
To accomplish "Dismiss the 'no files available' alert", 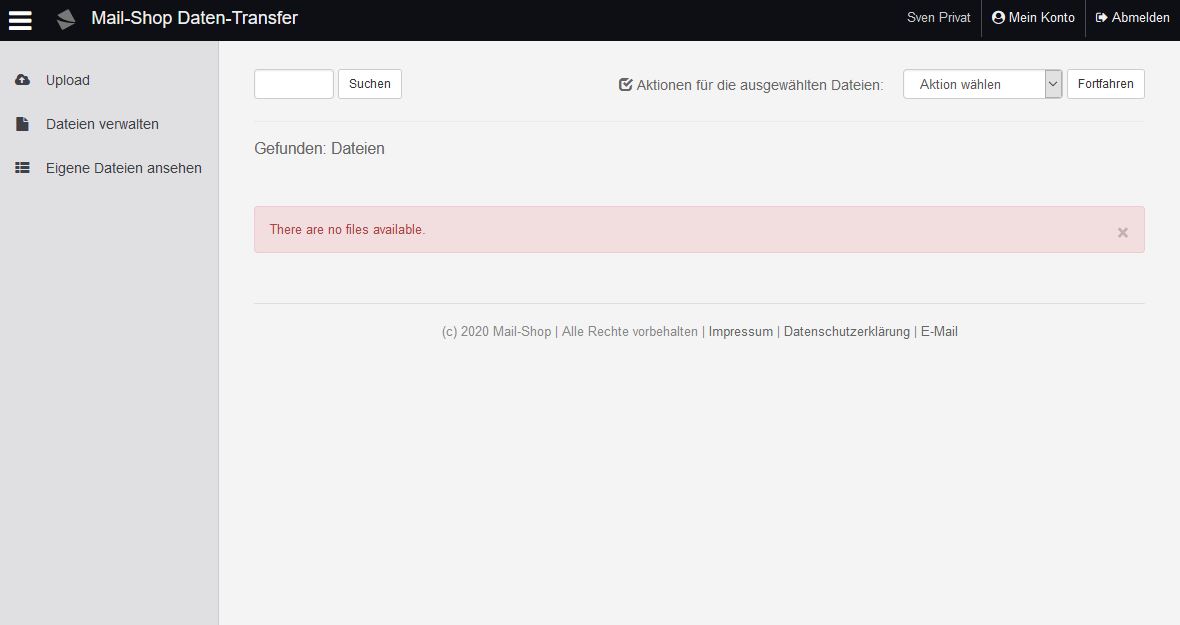I will click(x=1122, y=232).
